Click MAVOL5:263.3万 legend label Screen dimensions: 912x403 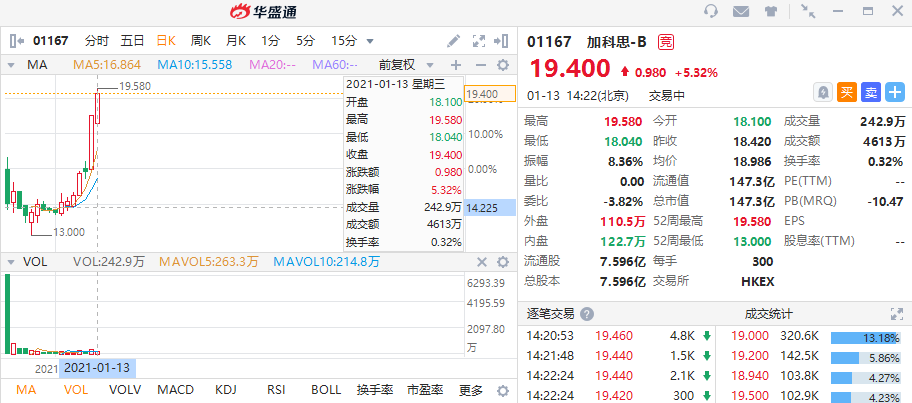point(209,262)
